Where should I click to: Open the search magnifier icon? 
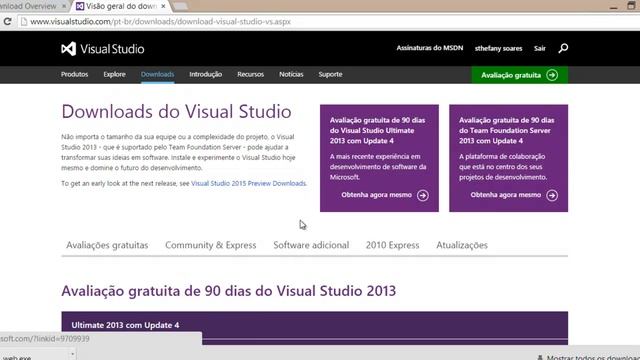pos(563,48)
